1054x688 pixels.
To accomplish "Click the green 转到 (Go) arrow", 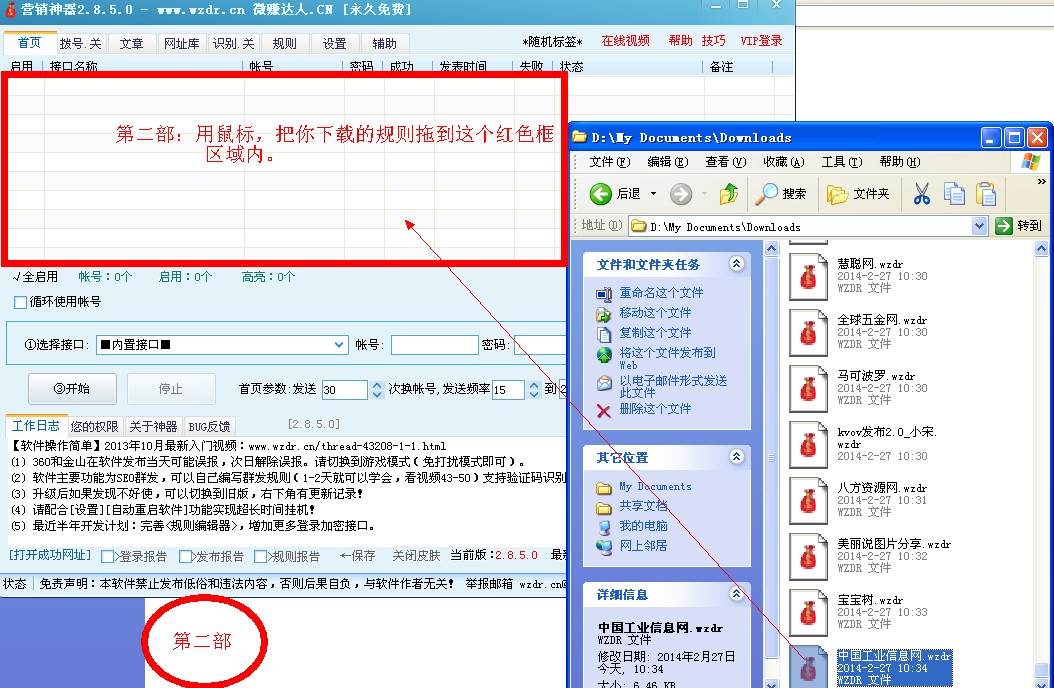I will click(1004, 225).
